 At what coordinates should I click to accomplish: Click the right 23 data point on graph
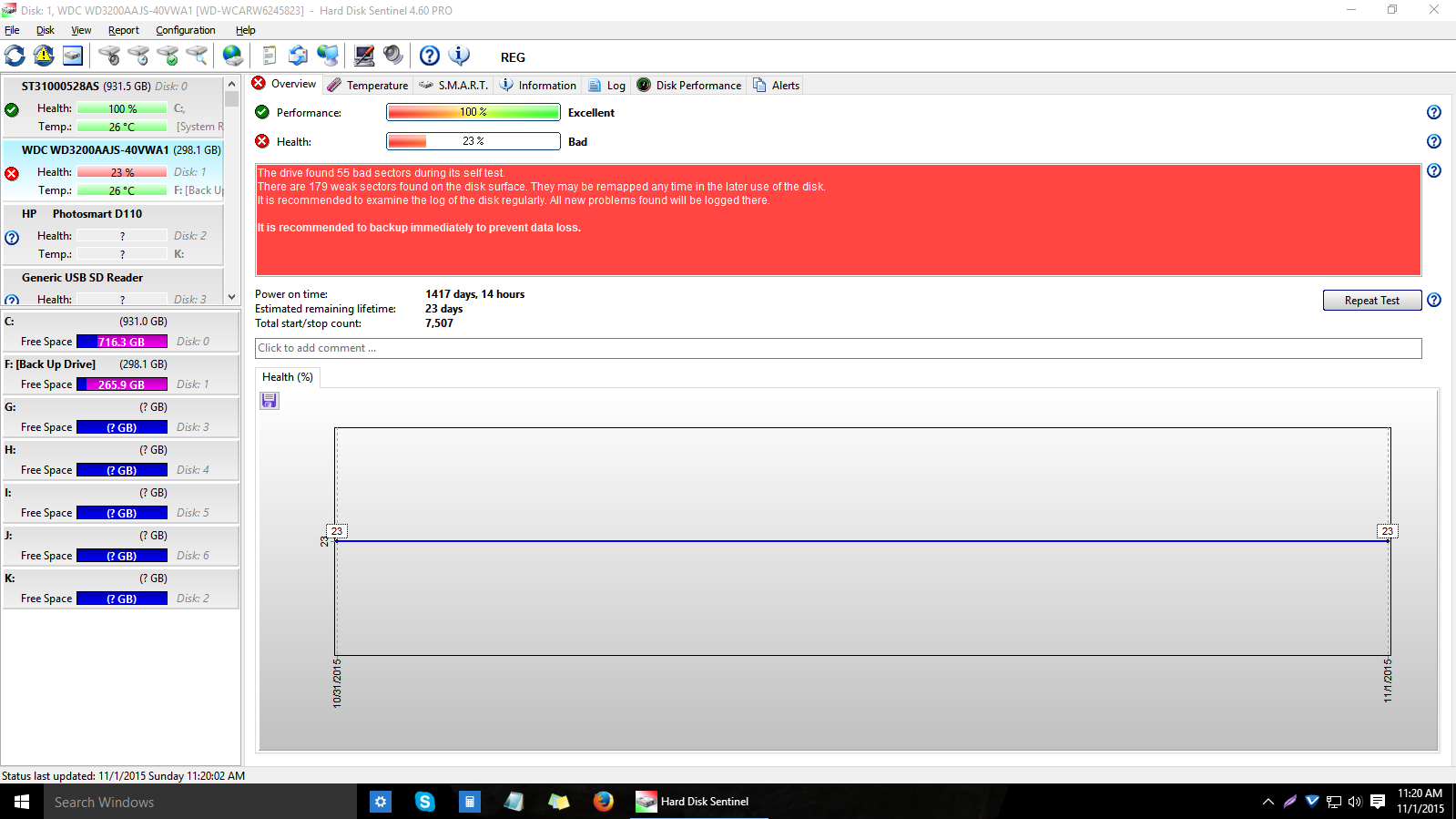[x=1387, y=531]
